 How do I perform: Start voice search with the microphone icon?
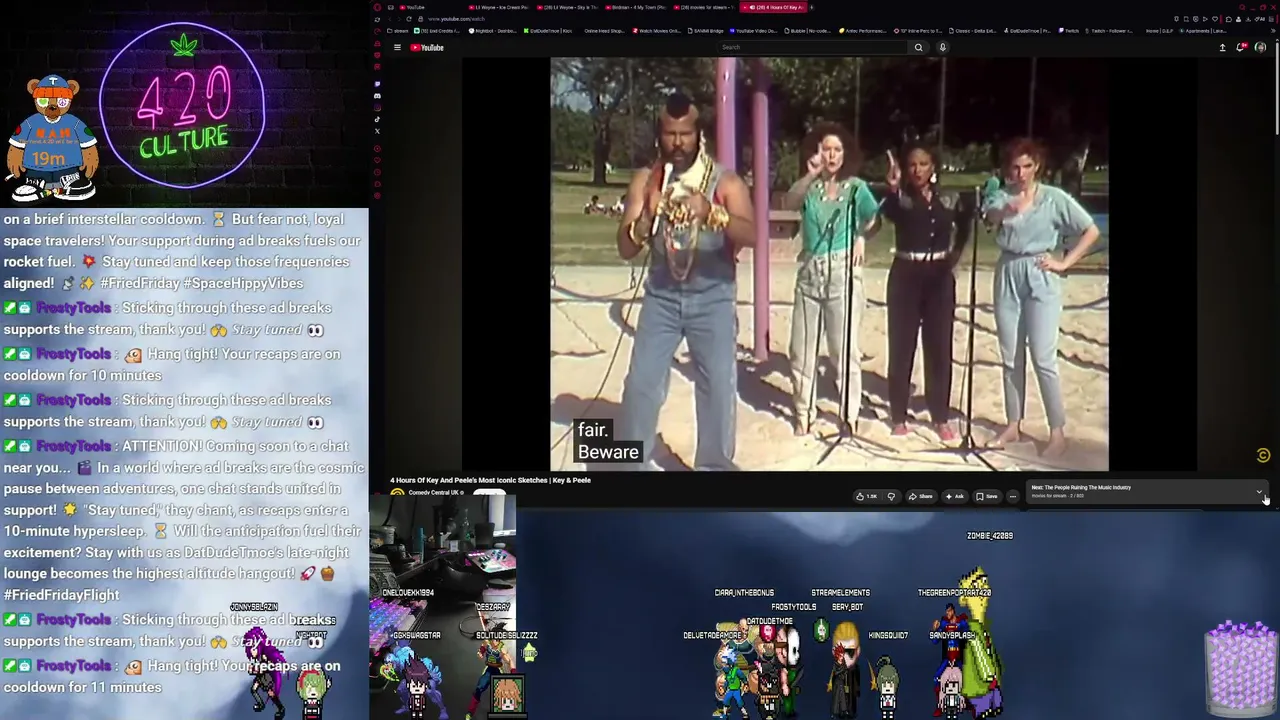click(x=942, y=47)
